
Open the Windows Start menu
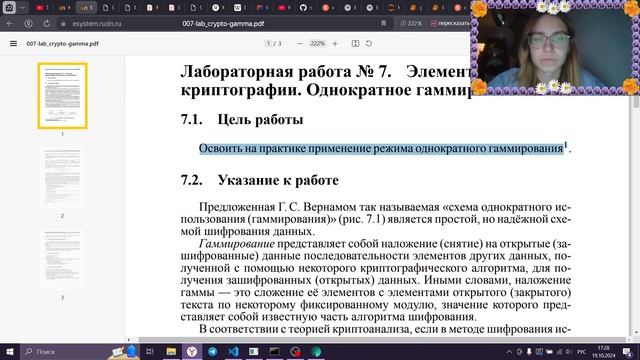click(9, 351)
